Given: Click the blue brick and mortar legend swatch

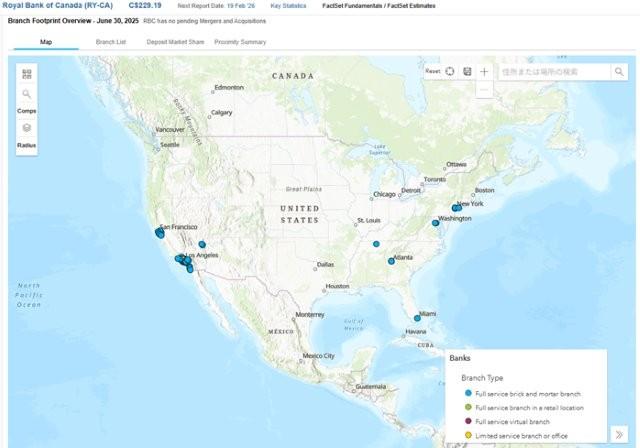Looking at the screenshot, I should click(x=468, y=393).
